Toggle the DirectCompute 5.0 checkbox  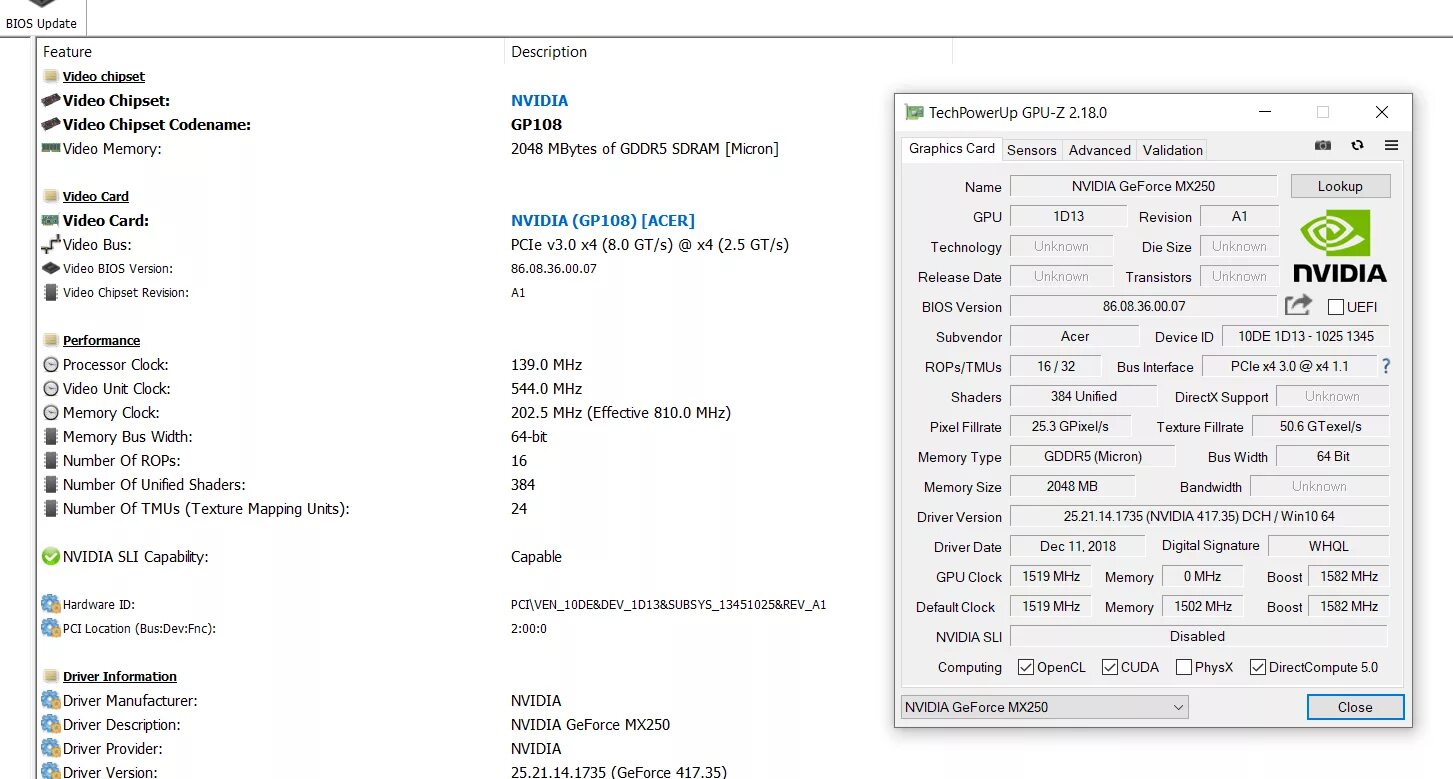click(1258, 667)
